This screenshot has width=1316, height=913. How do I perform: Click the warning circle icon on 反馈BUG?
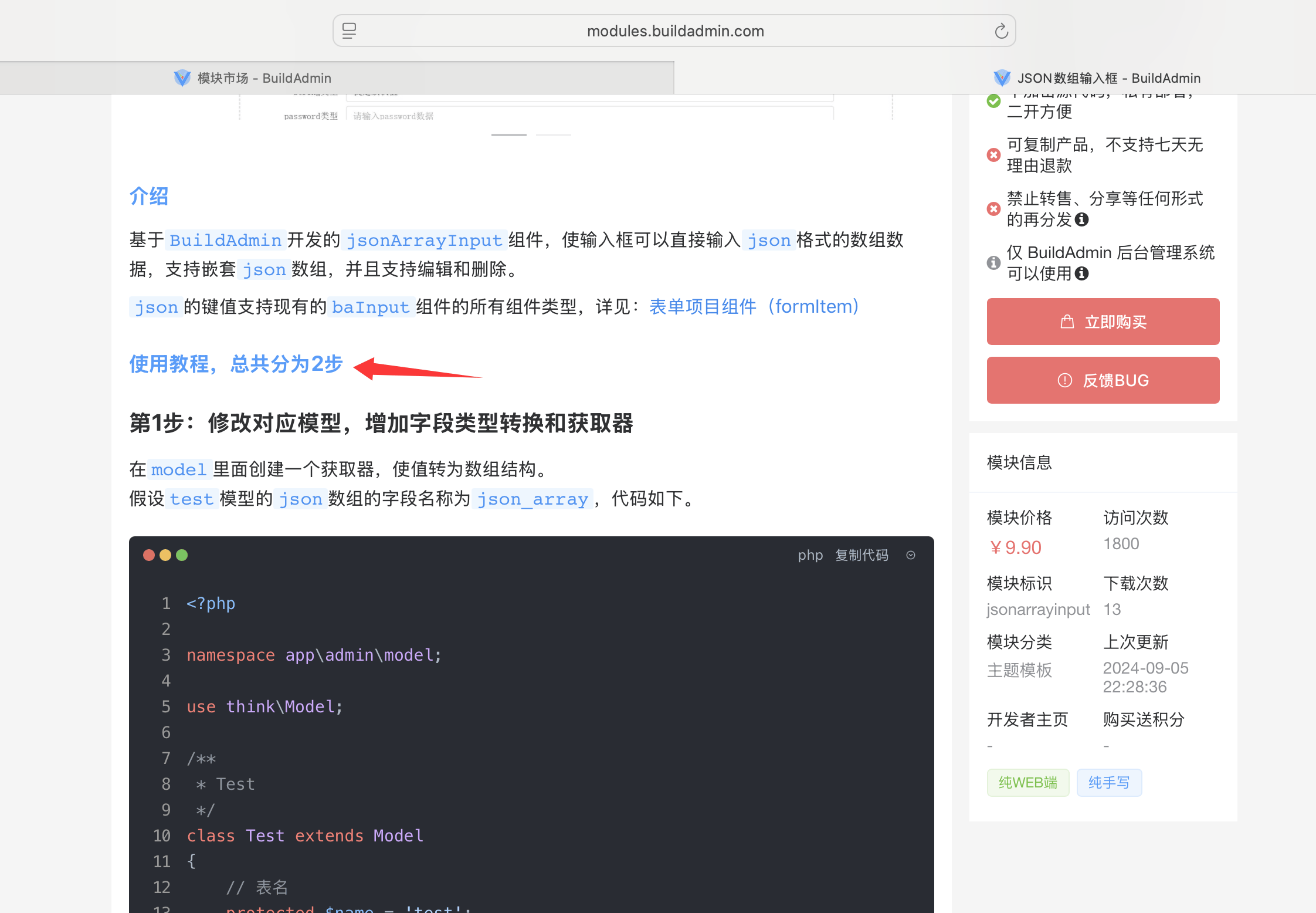[1064, 380]
